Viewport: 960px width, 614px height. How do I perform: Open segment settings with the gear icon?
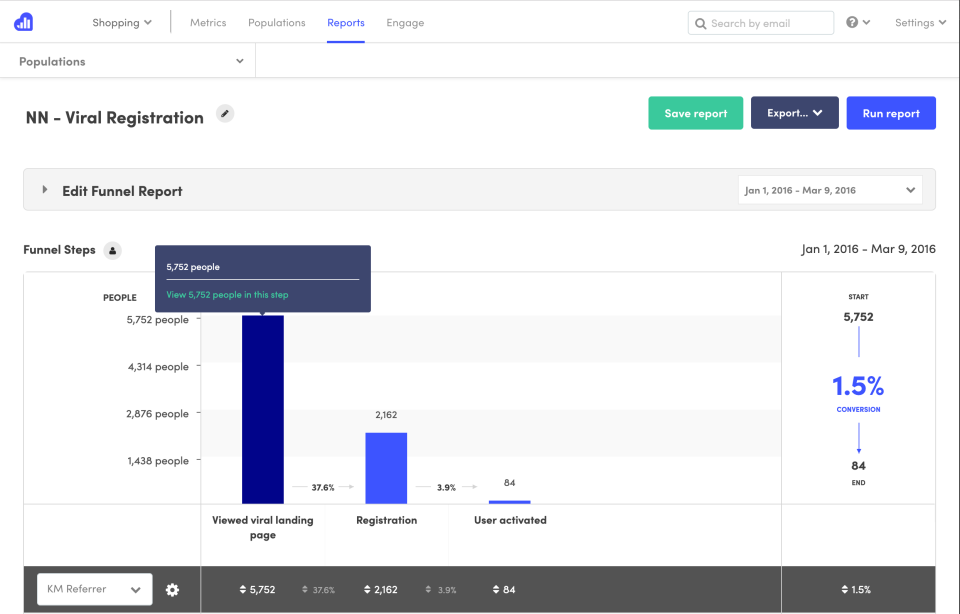click(x=172, y=589)
